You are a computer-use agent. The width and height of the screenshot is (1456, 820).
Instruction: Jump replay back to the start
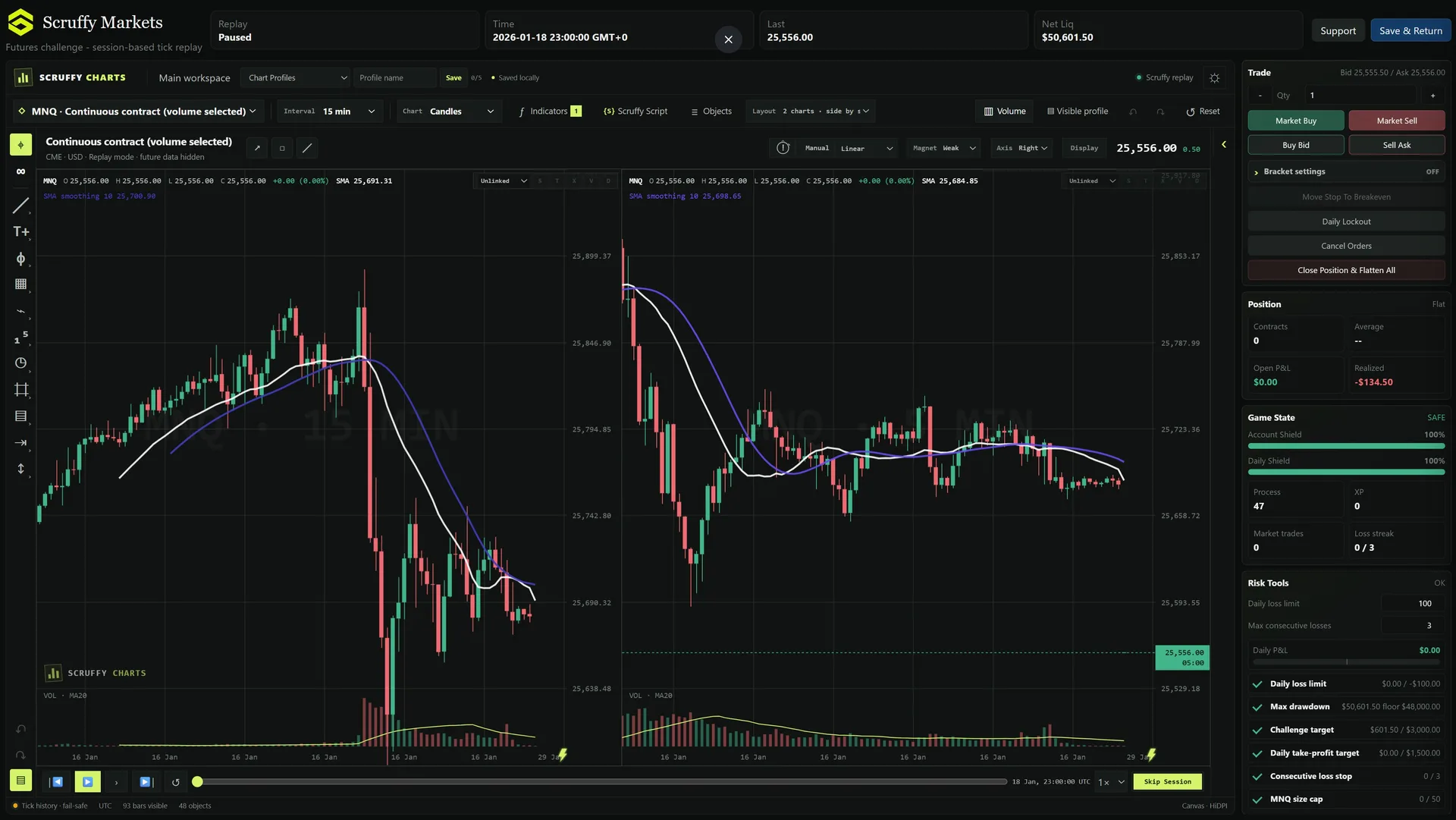point(56,781)
